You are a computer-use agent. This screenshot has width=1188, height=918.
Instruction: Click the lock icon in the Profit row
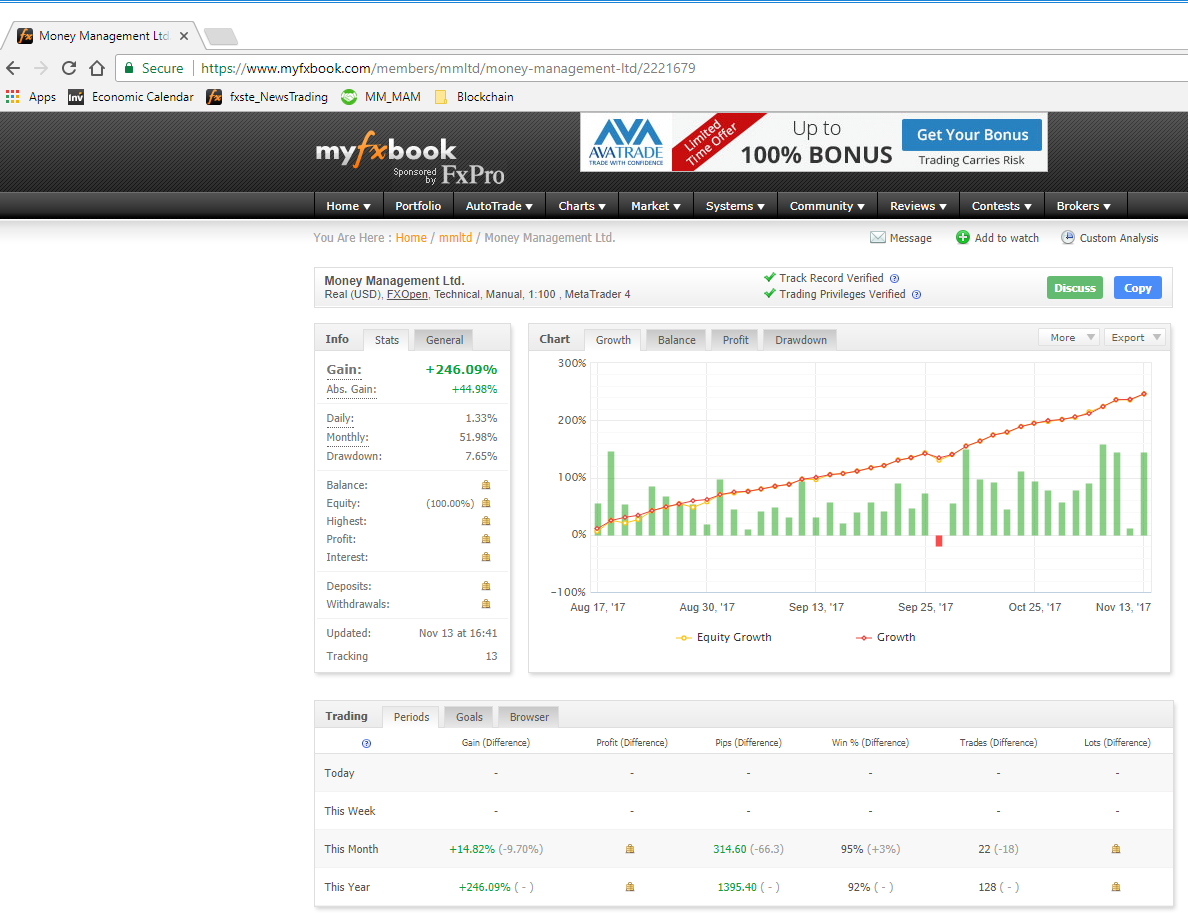[486, 539]
